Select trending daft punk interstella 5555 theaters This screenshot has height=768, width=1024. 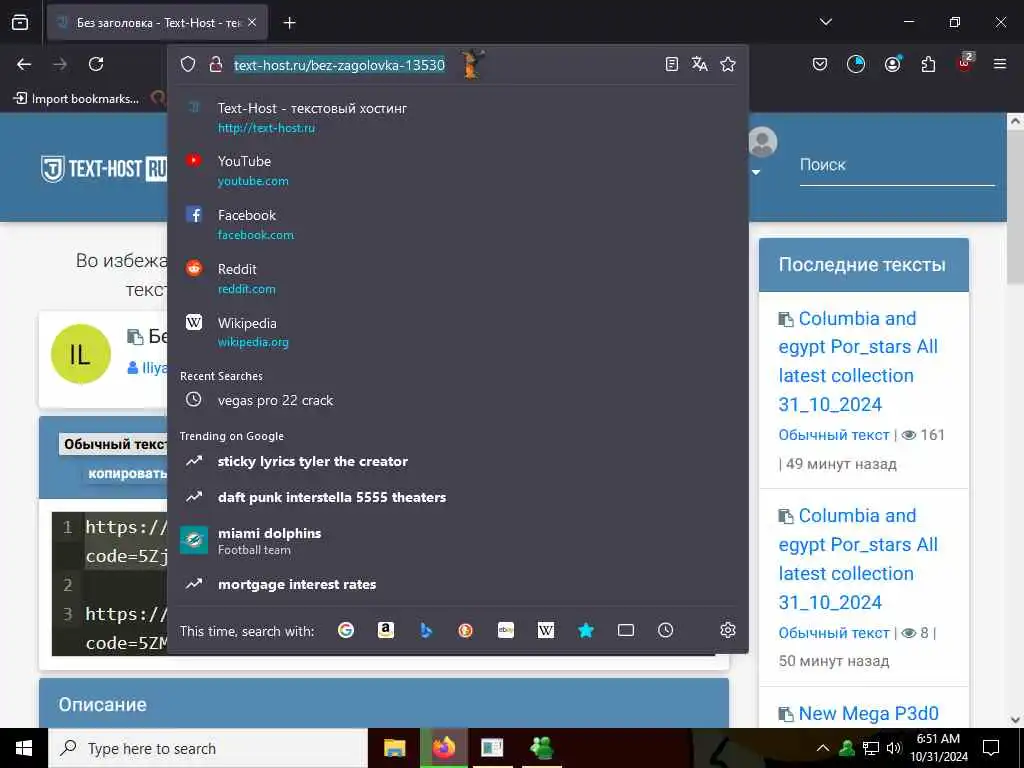click(x=457, y=497)
